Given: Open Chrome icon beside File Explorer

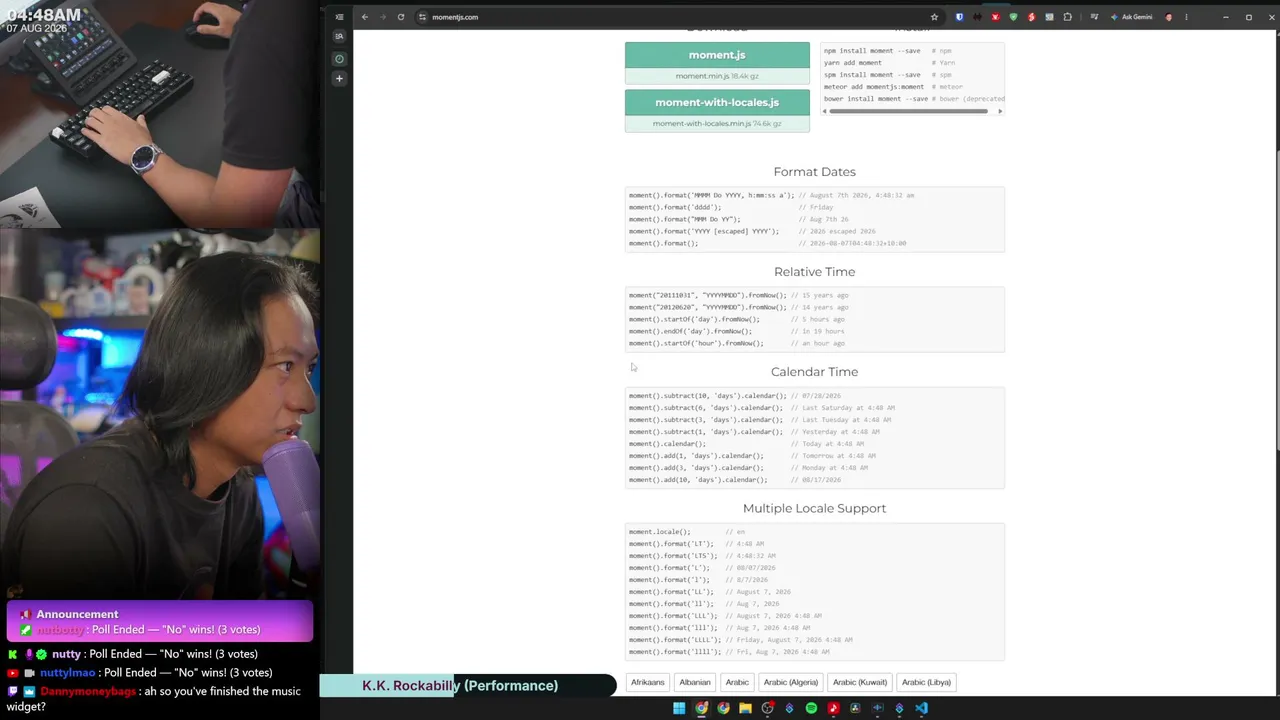Looking at the screenshot, I should point(723,708).
